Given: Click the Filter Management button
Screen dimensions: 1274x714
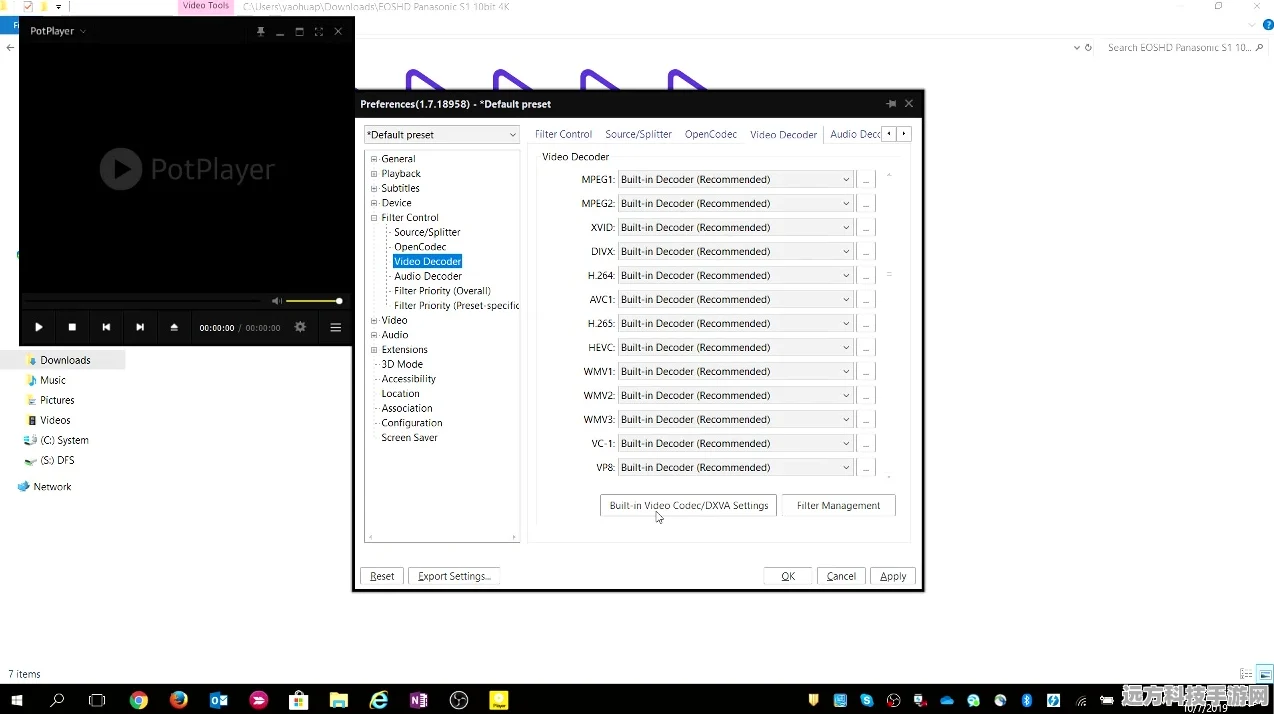Looking at the screenshot, I should pyautogui.click(x=838, y=505).
